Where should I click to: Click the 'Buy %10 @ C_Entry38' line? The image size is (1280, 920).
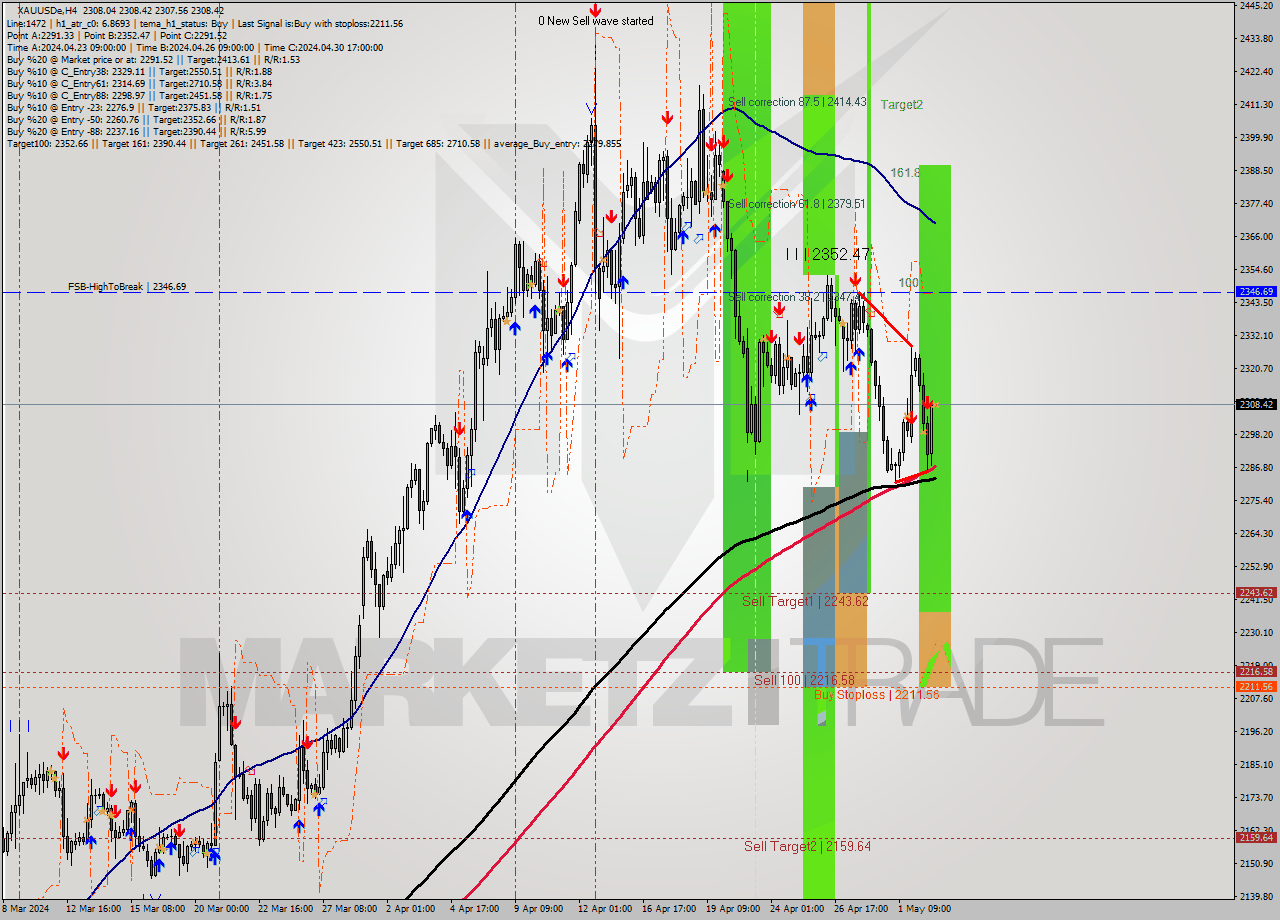click(139, 71)
